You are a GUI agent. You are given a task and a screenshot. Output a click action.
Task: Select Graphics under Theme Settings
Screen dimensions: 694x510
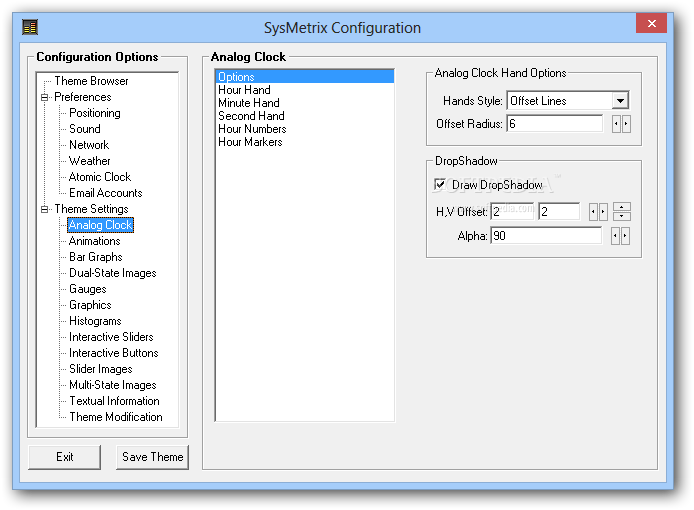point(90,305)
